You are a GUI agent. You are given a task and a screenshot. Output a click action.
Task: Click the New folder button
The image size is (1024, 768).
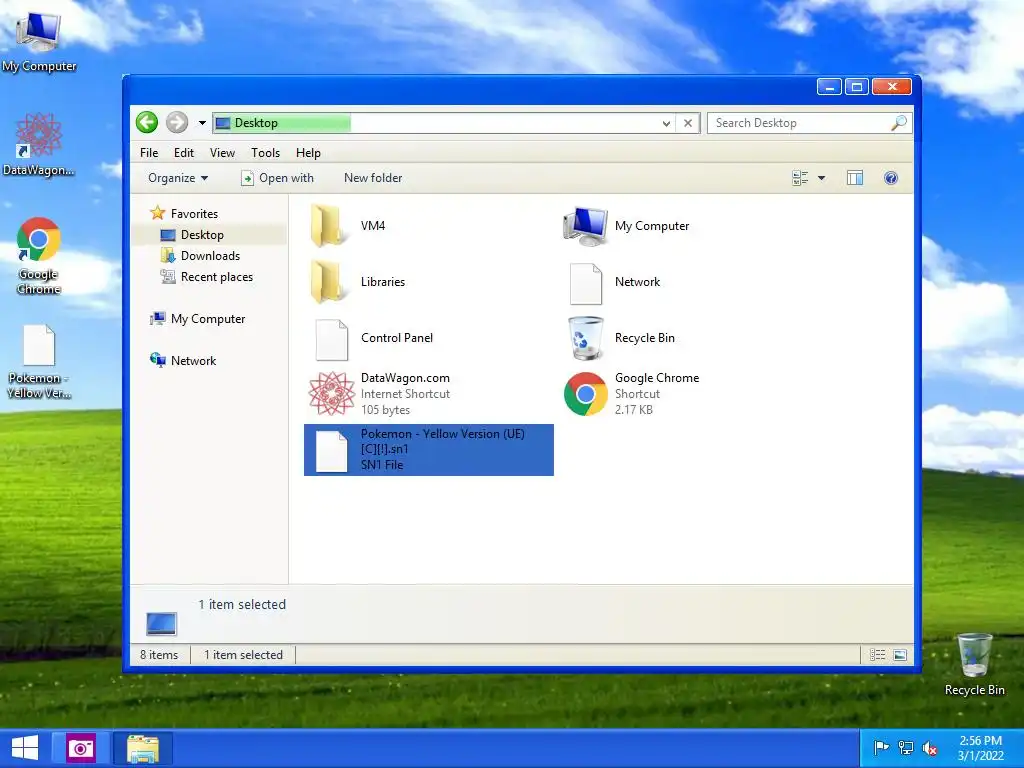click(x=373, y=178)
